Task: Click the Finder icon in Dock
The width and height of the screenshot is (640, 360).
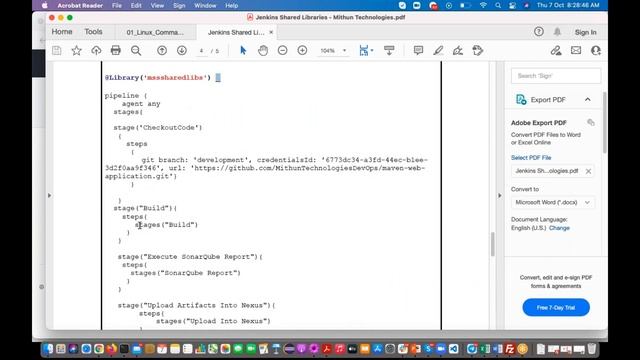Action: [48, 349]
